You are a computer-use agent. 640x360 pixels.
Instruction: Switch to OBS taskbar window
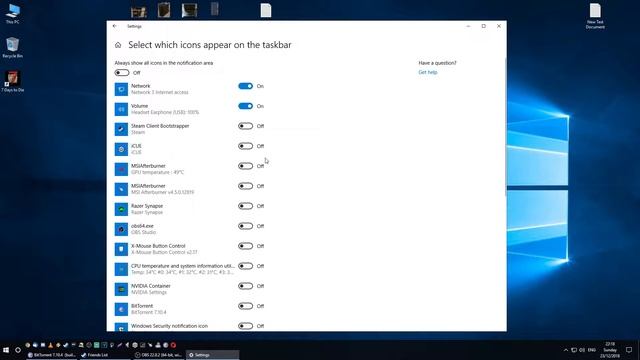159,355
